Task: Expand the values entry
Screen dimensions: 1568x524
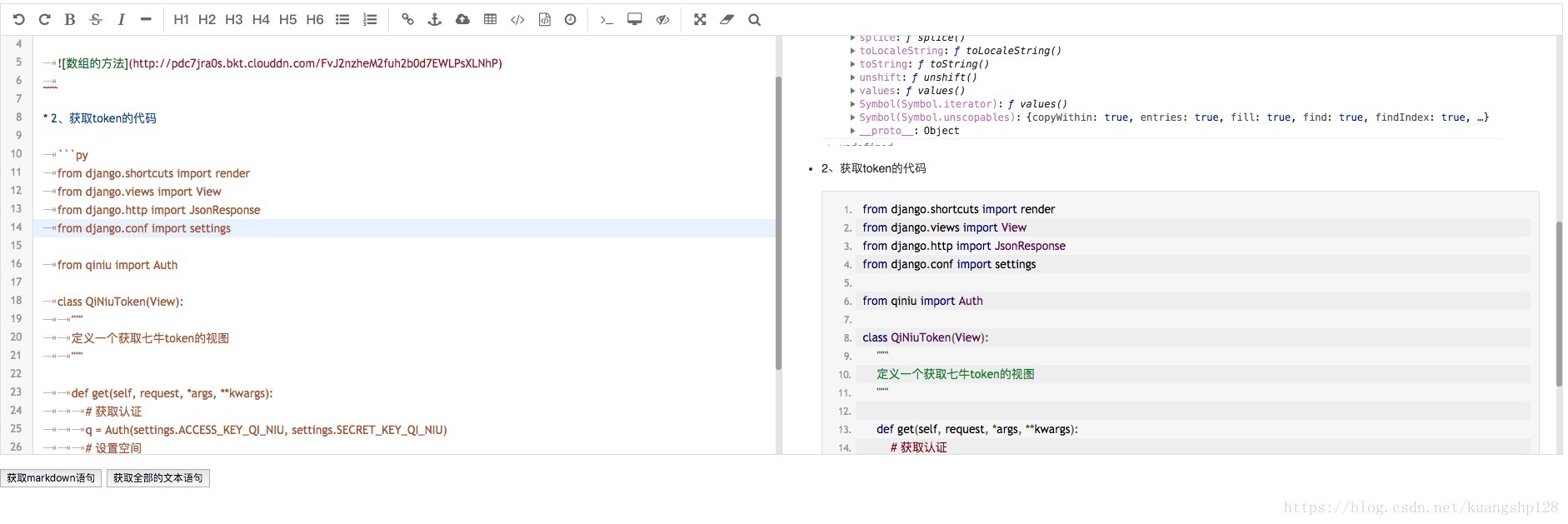Action: point(852,91)
